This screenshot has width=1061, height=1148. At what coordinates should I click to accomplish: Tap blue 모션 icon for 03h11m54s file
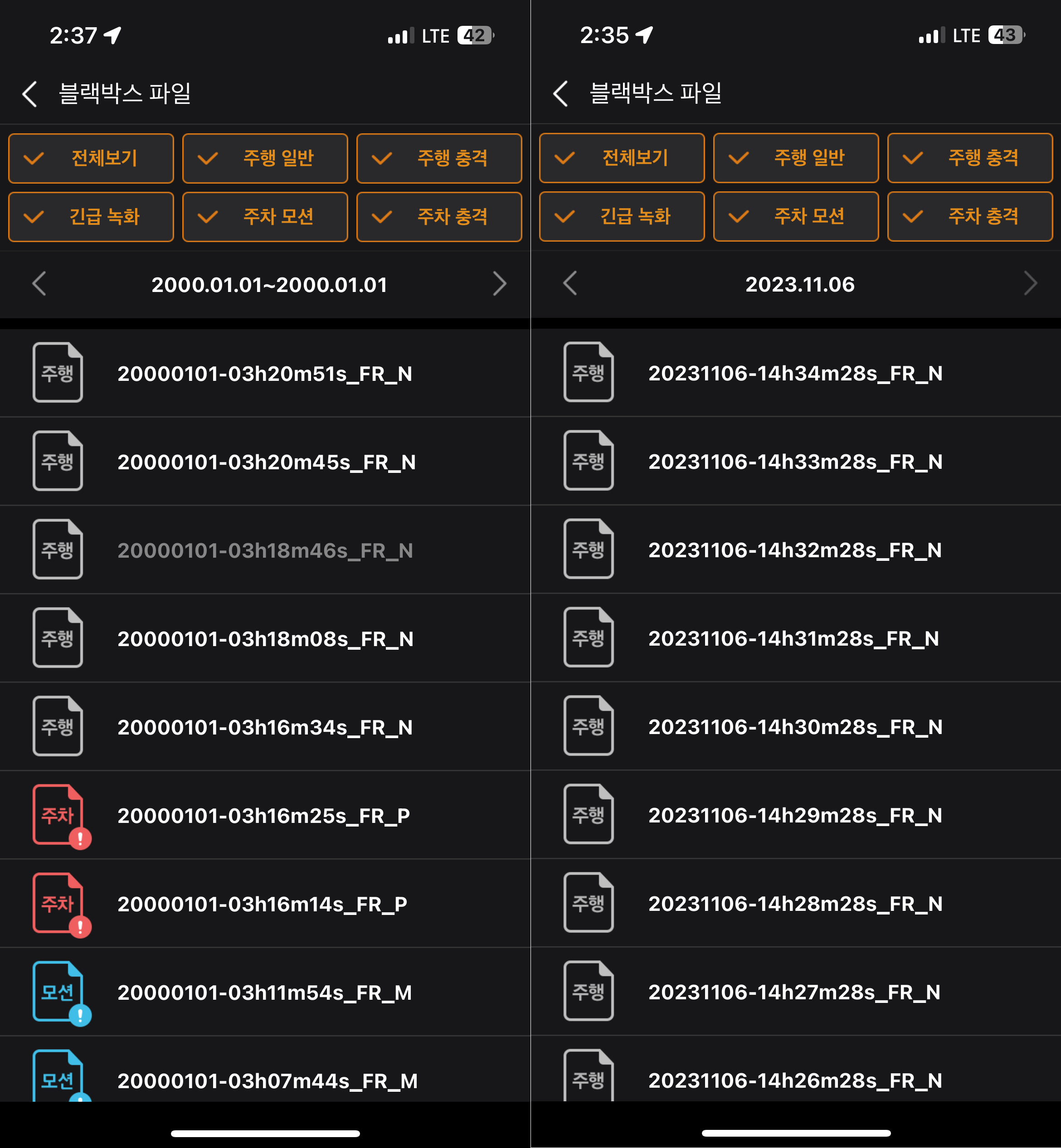58,992
